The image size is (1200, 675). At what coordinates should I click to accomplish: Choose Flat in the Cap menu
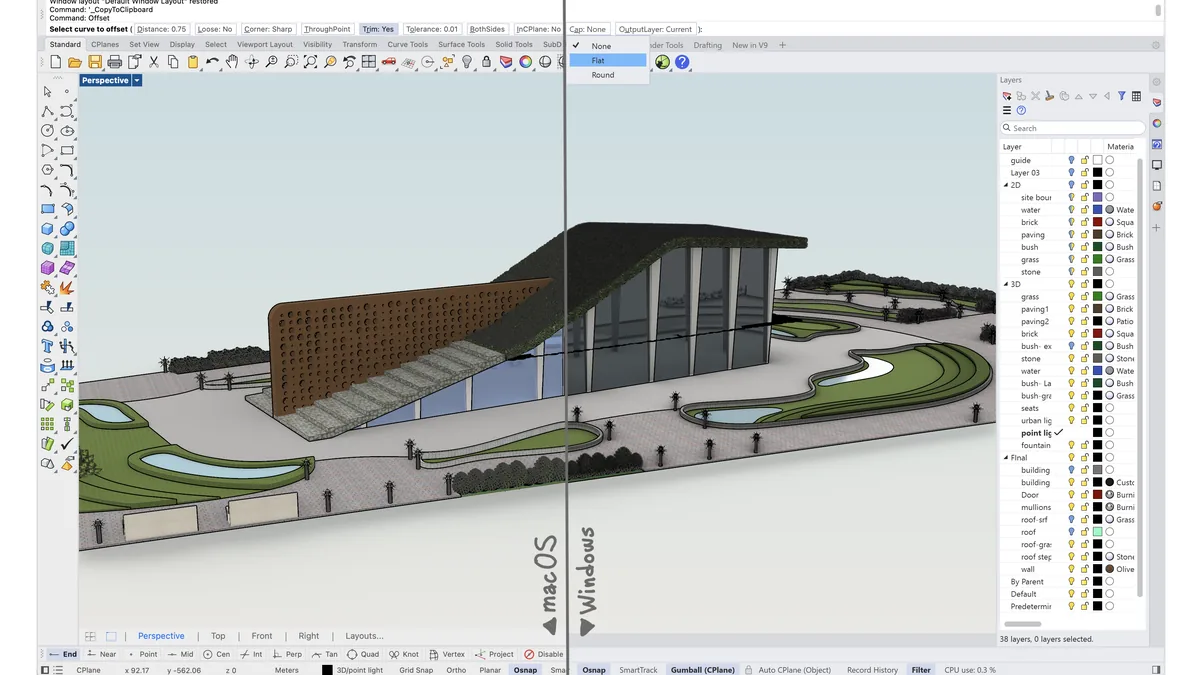pyautogui.click(x=608, y=60)
